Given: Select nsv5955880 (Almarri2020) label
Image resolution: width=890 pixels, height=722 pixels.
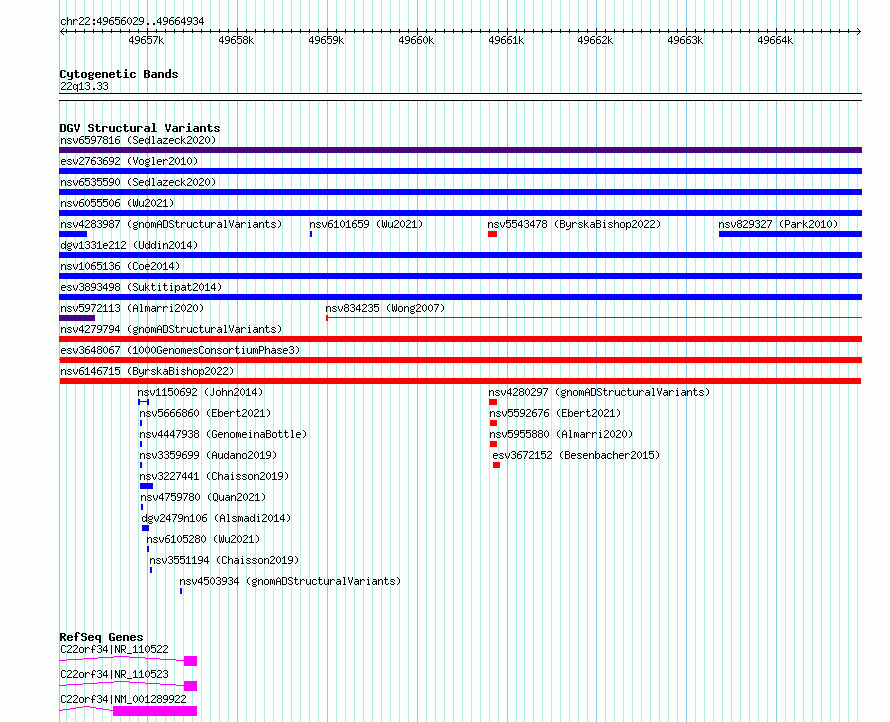Looking at the screenshot, I should [x=561, y=434].
